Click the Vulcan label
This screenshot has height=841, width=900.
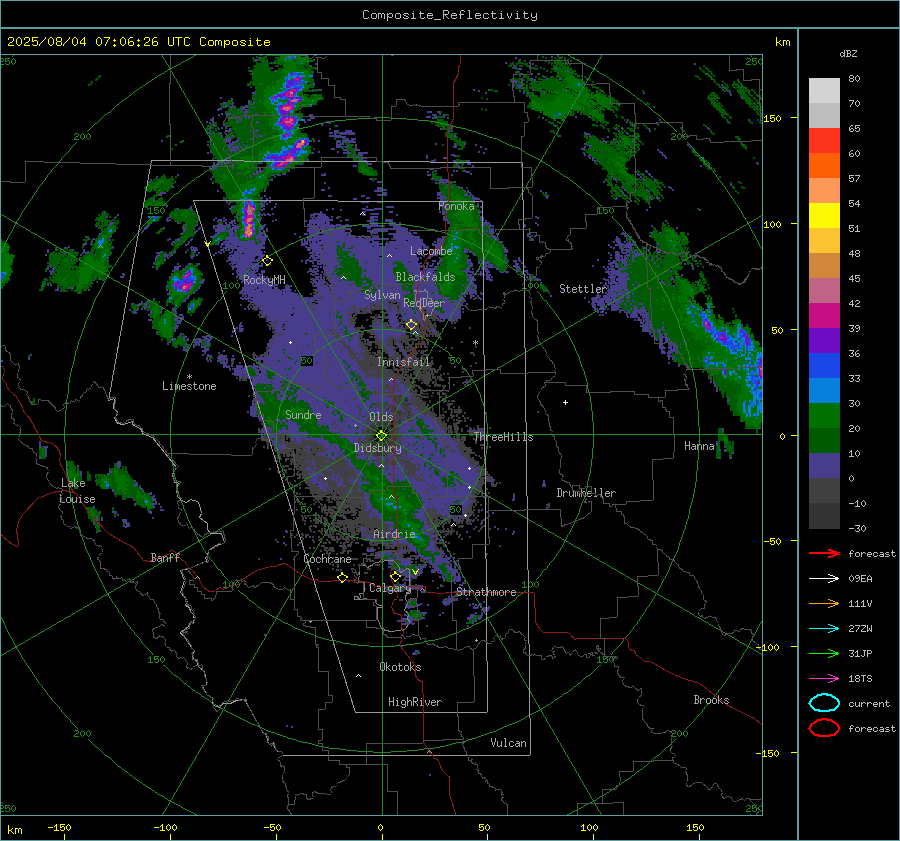click(x=508, y=743)
